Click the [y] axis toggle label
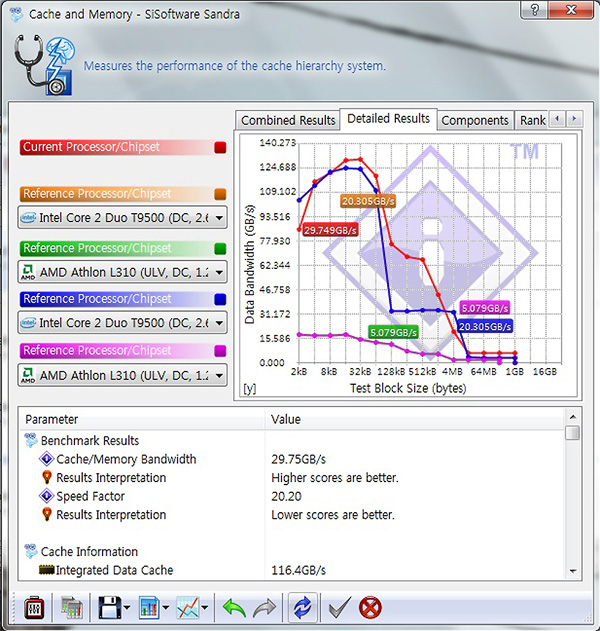Screen dimensions: 600x631 click(x=249, y=389)
